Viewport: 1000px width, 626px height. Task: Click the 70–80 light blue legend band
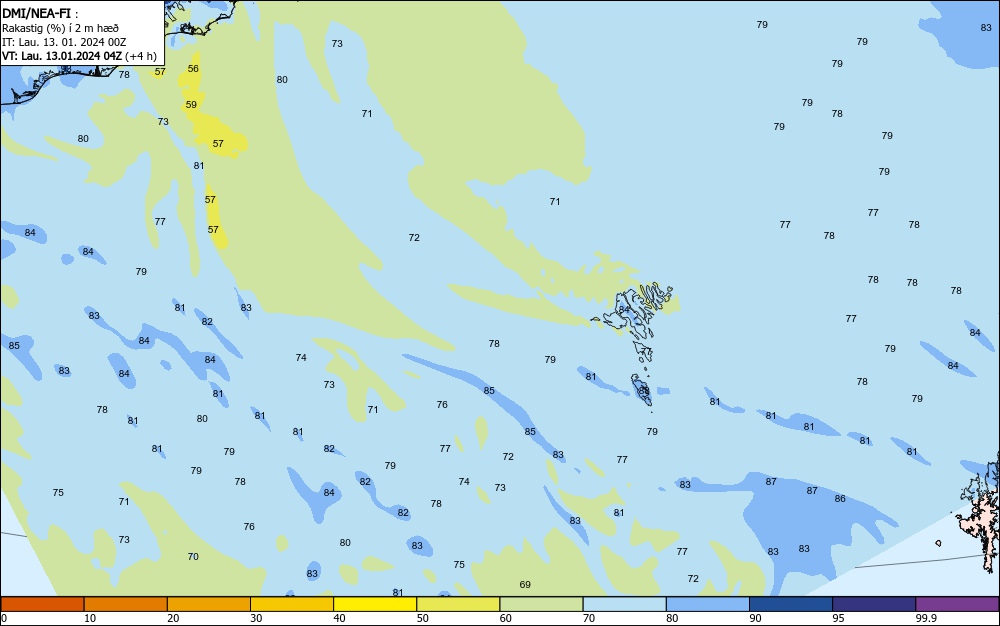624,604
